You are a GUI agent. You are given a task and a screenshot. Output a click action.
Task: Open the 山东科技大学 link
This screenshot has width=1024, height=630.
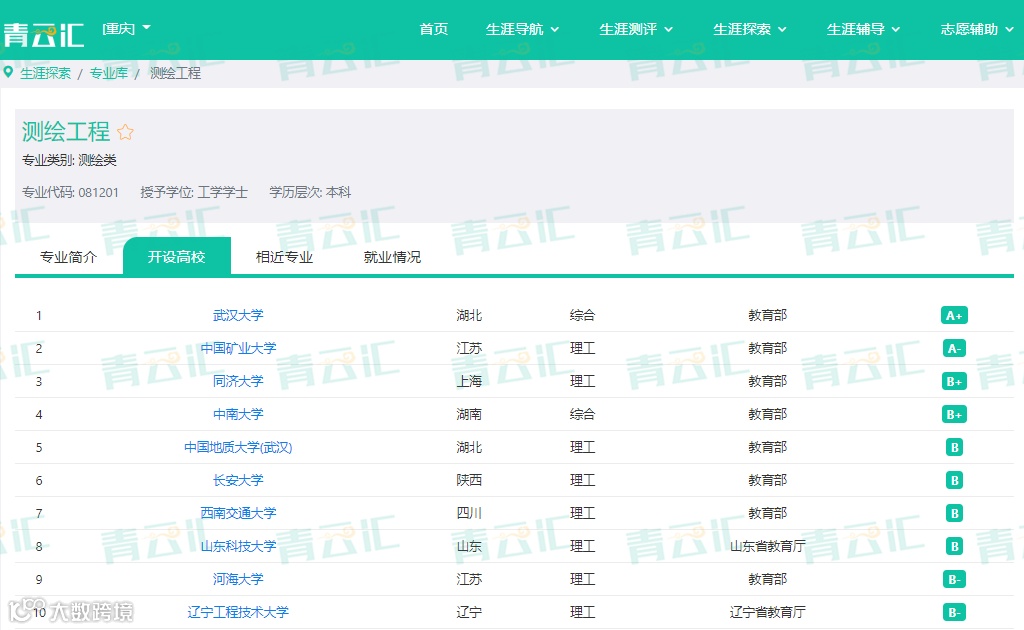[x=238, y=546]
